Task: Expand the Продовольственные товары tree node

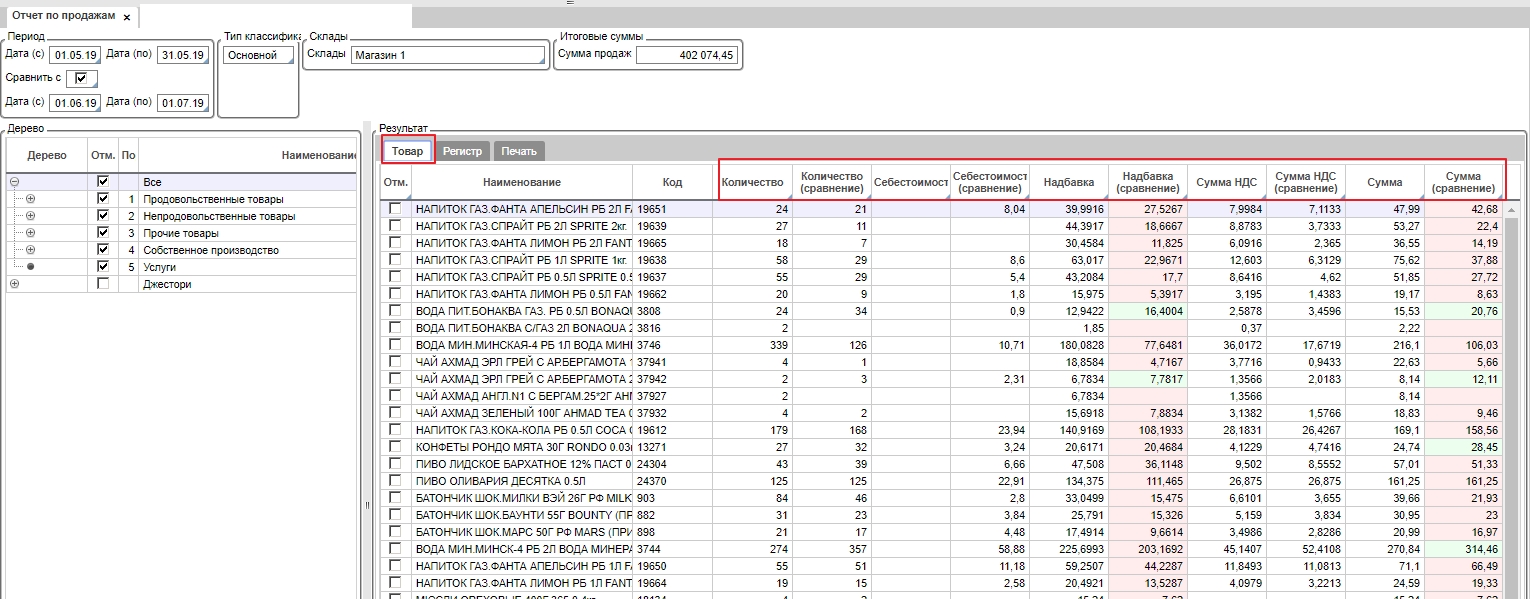Action: pos(30,199)
